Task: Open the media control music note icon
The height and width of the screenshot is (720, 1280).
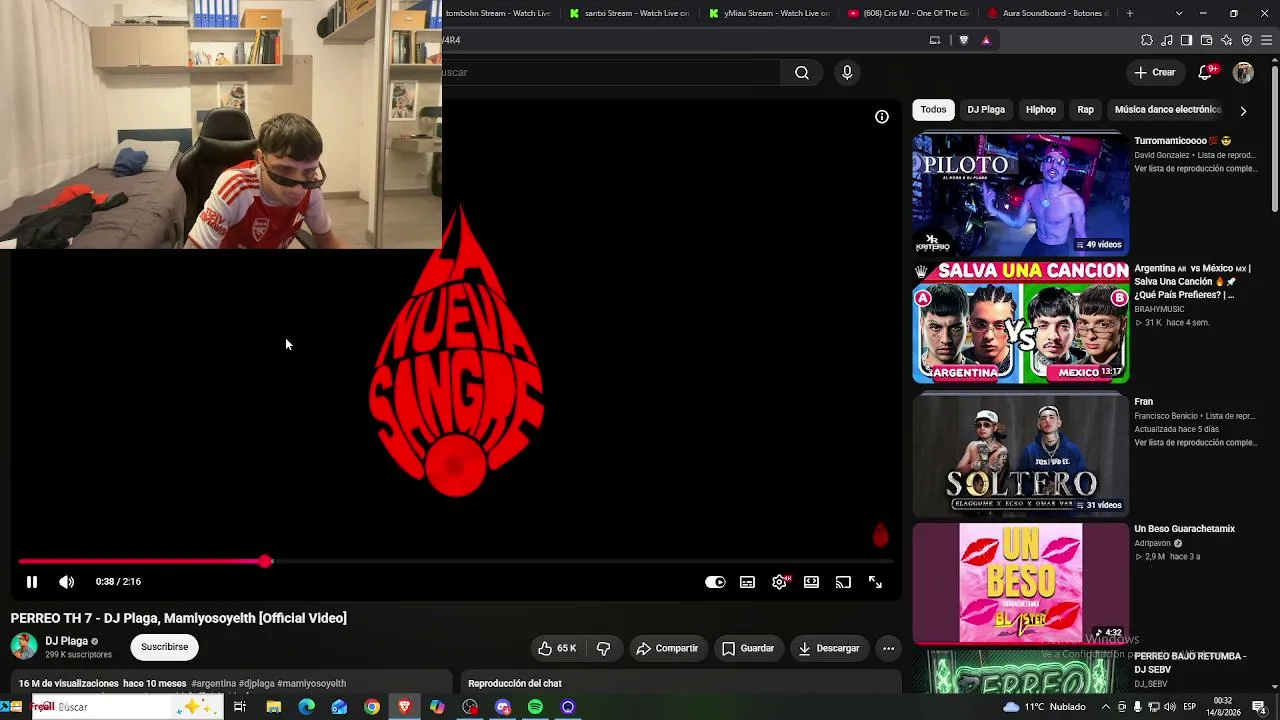Action: [1167, 40]
